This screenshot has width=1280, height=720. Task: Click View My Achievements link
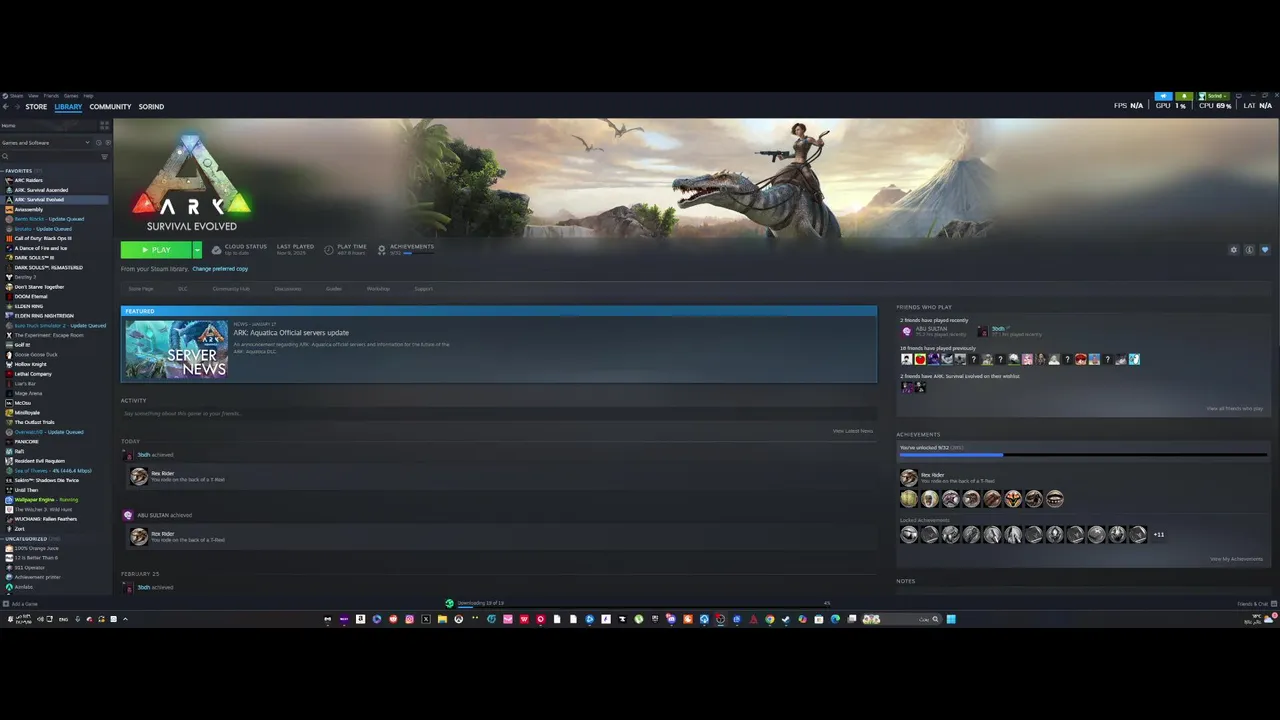pyautogui.click(x=1236, y=559)
